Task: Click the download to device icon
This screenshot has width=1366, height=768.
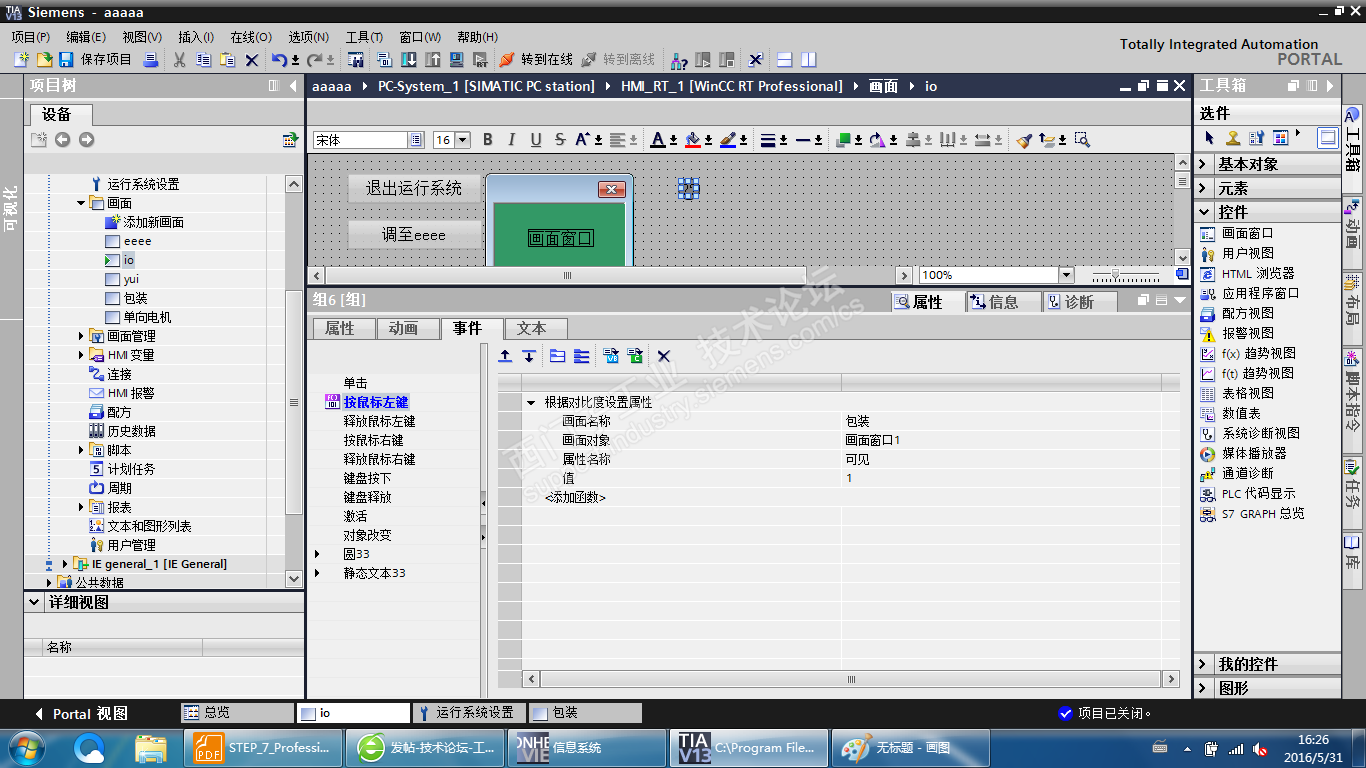Action: coord(409,60)
